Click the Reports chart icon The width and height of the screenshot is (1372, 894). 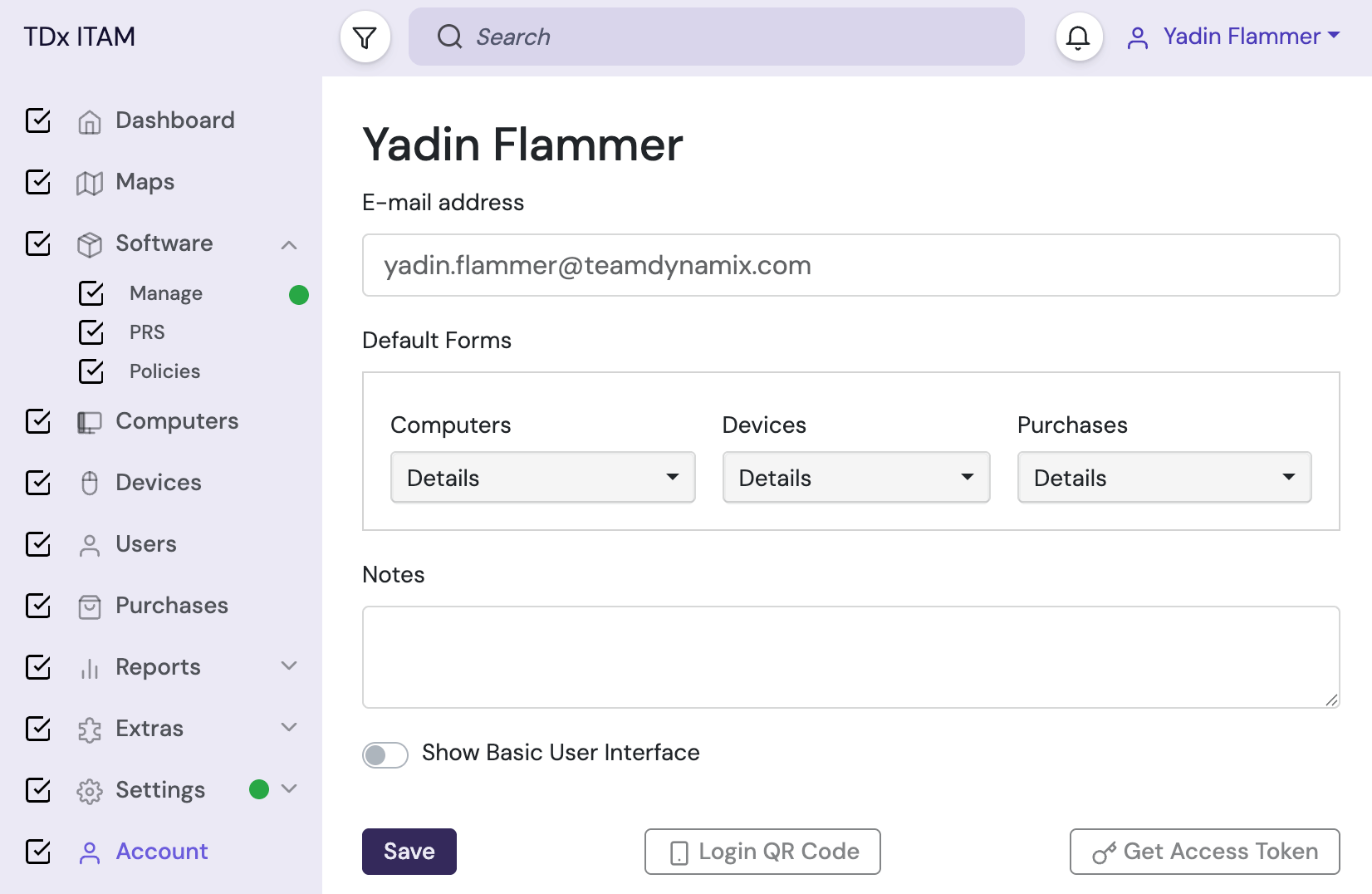(90, 666)
